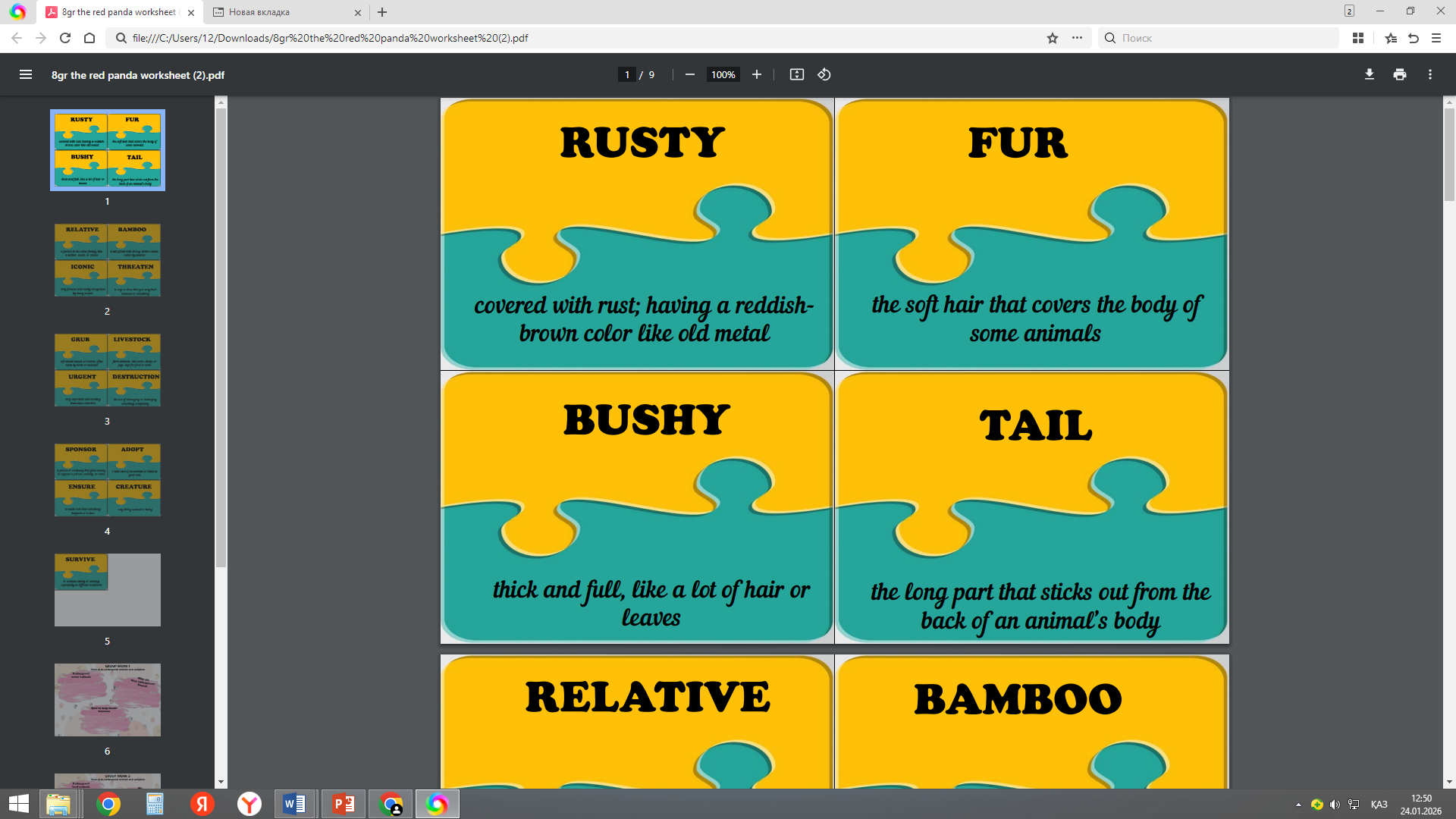Toggle the PDF sidebar hamburger menu

pyautogui.click(x=26, y=74)
